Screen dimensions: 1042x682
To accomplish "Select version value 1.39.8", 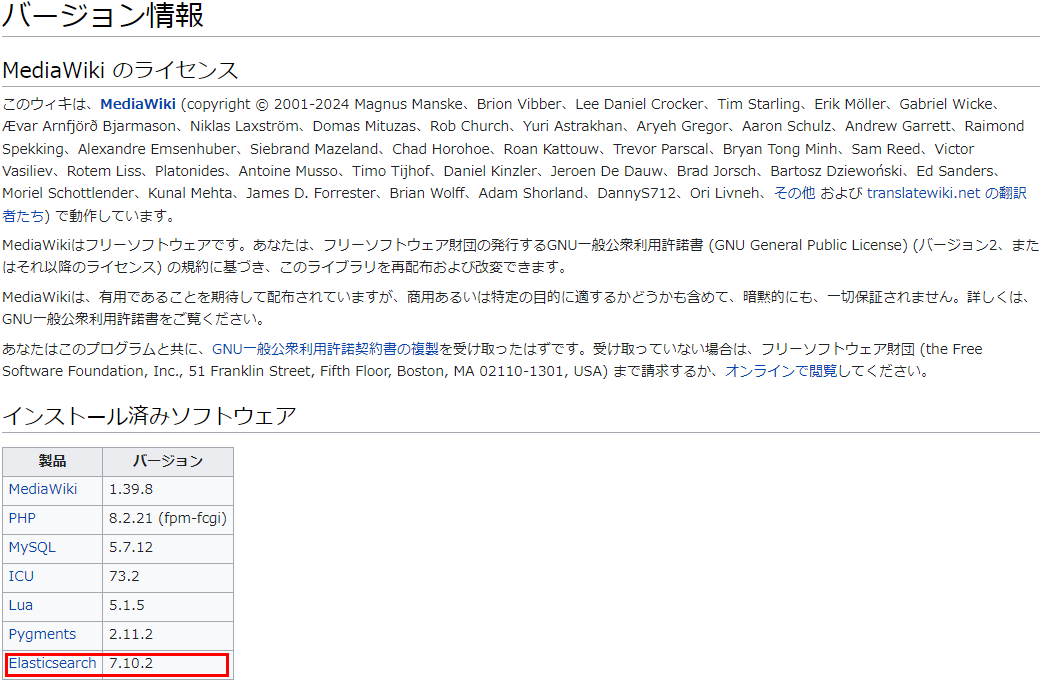I will (x=131, y=489).
